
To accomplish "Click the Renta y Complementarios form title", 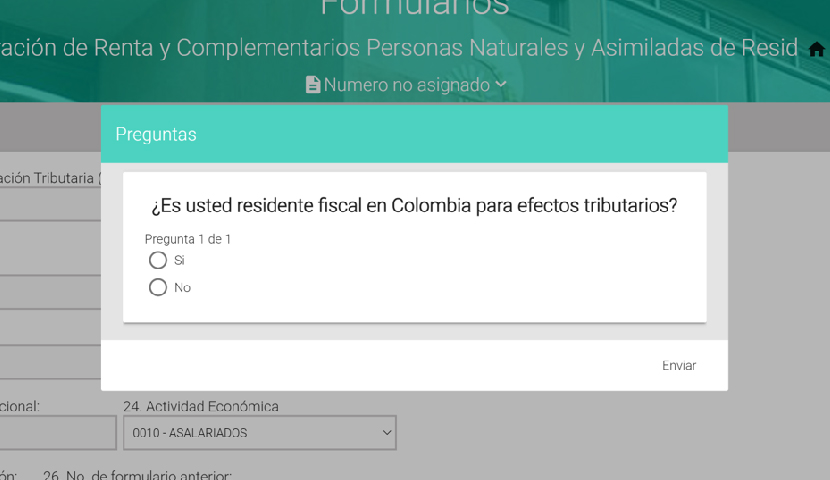I will tap(400, 47).
